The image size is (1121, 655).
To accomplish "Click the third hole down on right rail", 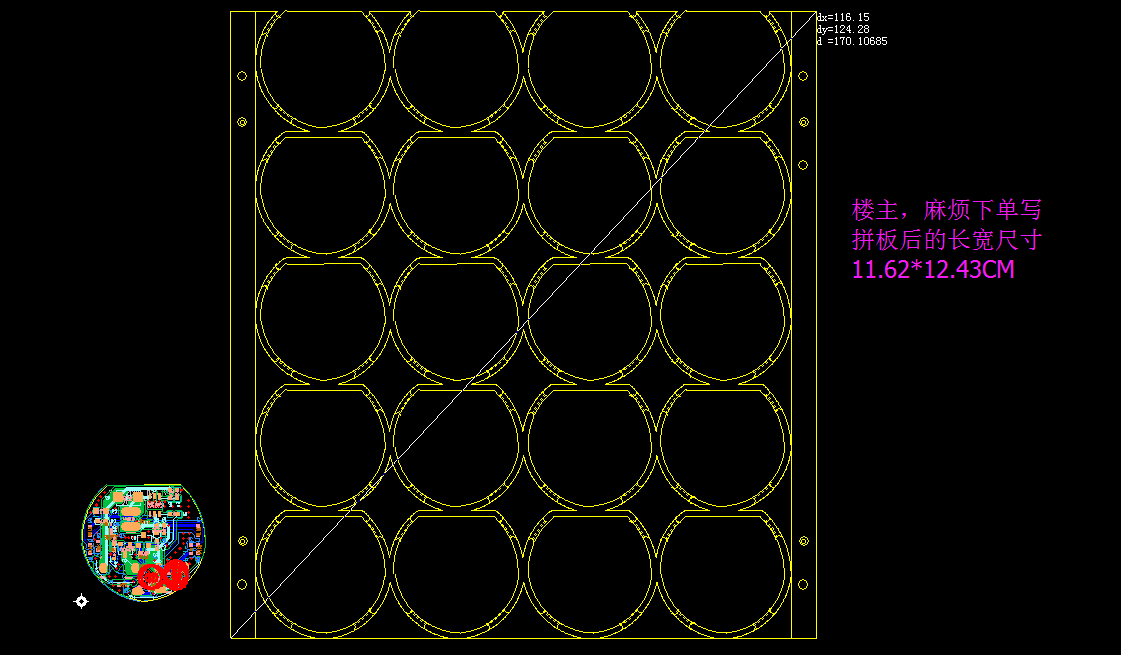I will pos(803,164).
